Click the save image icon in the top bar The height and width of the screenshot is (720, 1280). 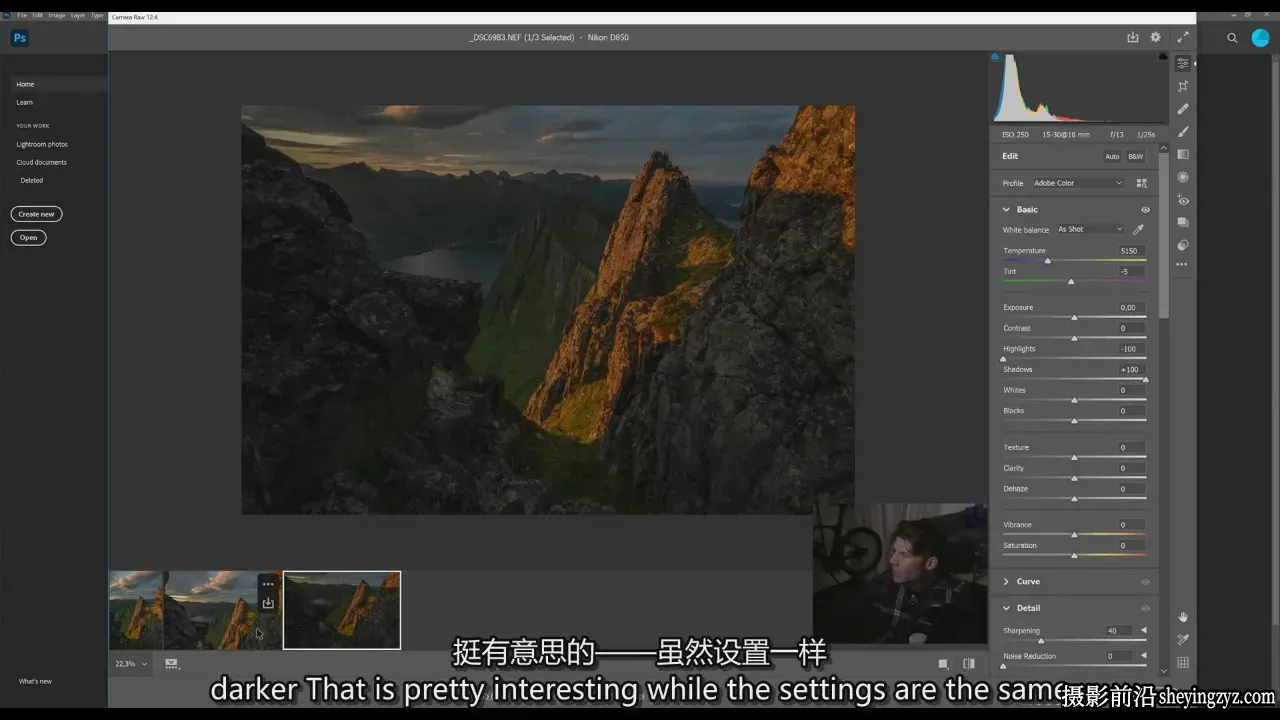pos(1132,37)
